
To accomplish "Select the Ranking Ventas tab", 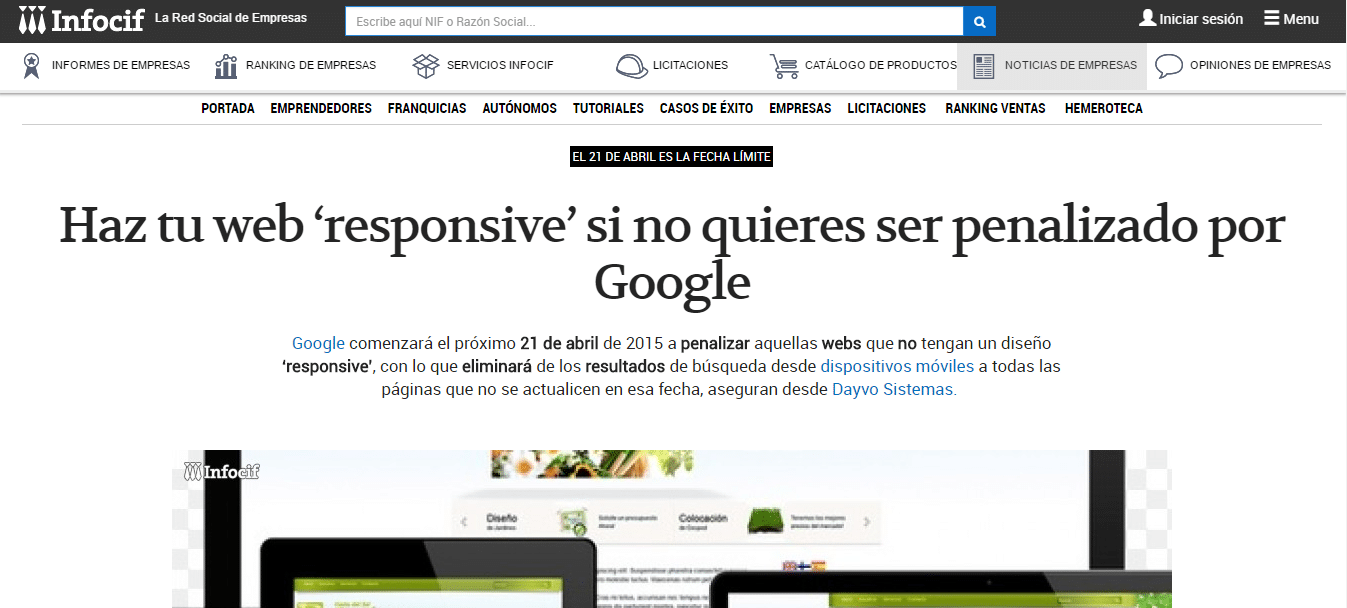I will [995, 108].
